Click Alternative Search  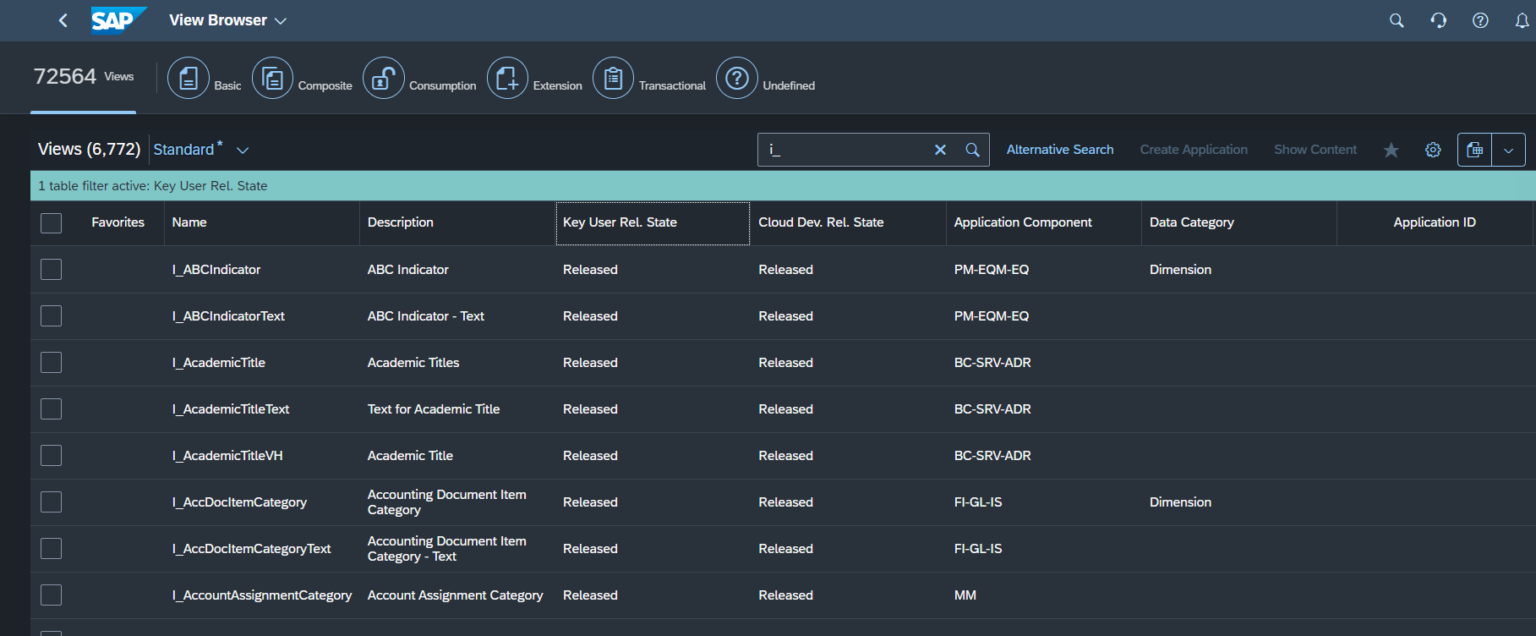pos(1059,149)
